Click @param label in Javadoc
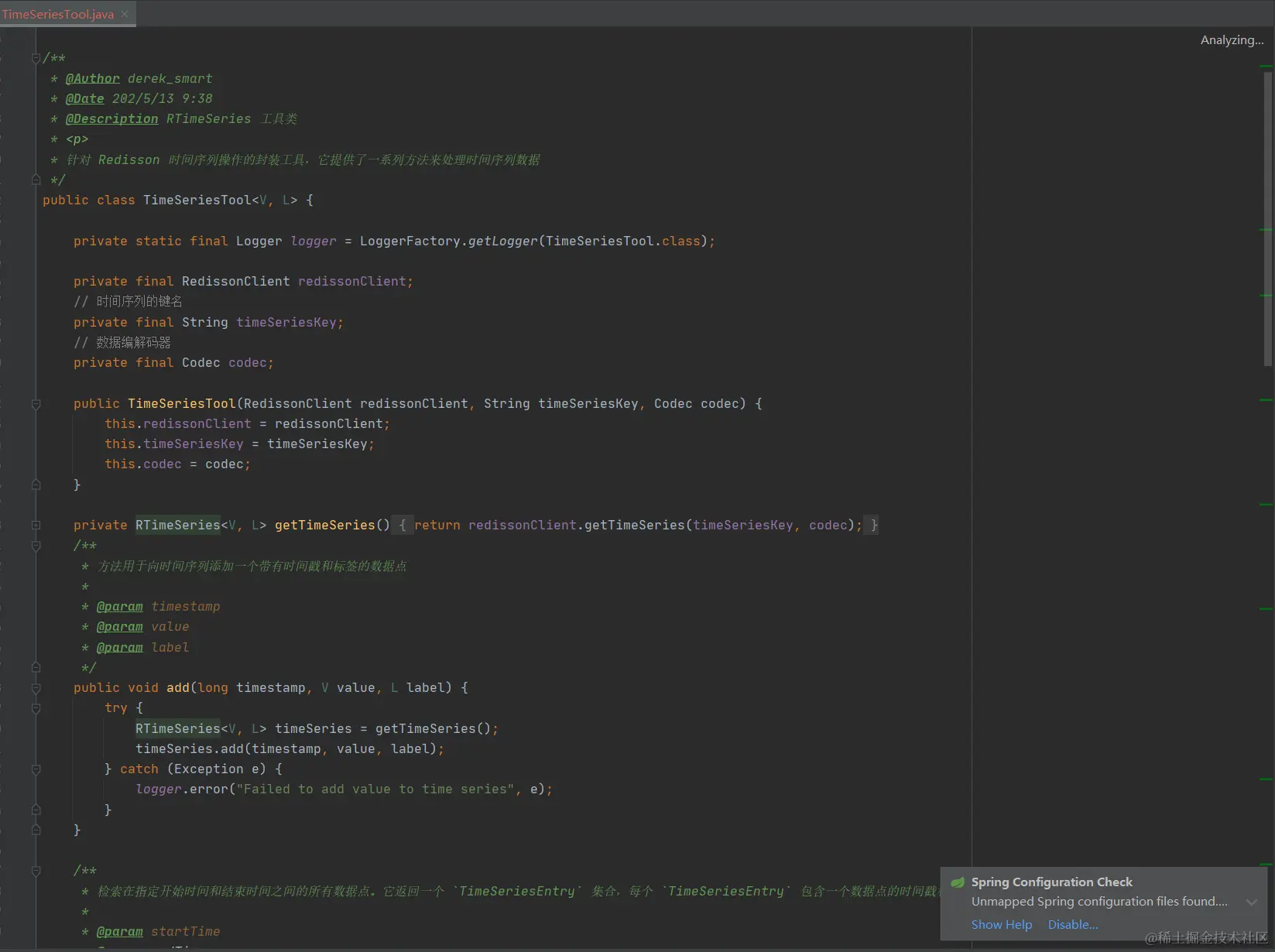The image size is (1275, 952). 143,648
